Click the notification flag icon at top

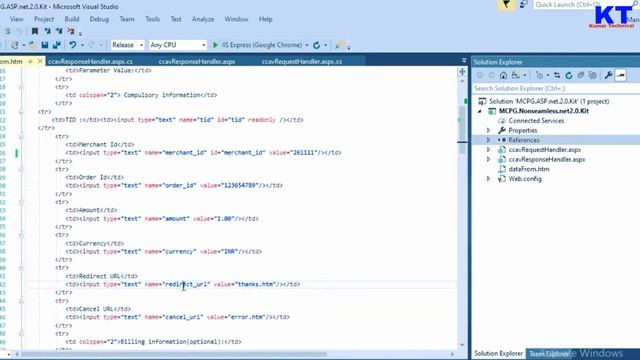506,4
